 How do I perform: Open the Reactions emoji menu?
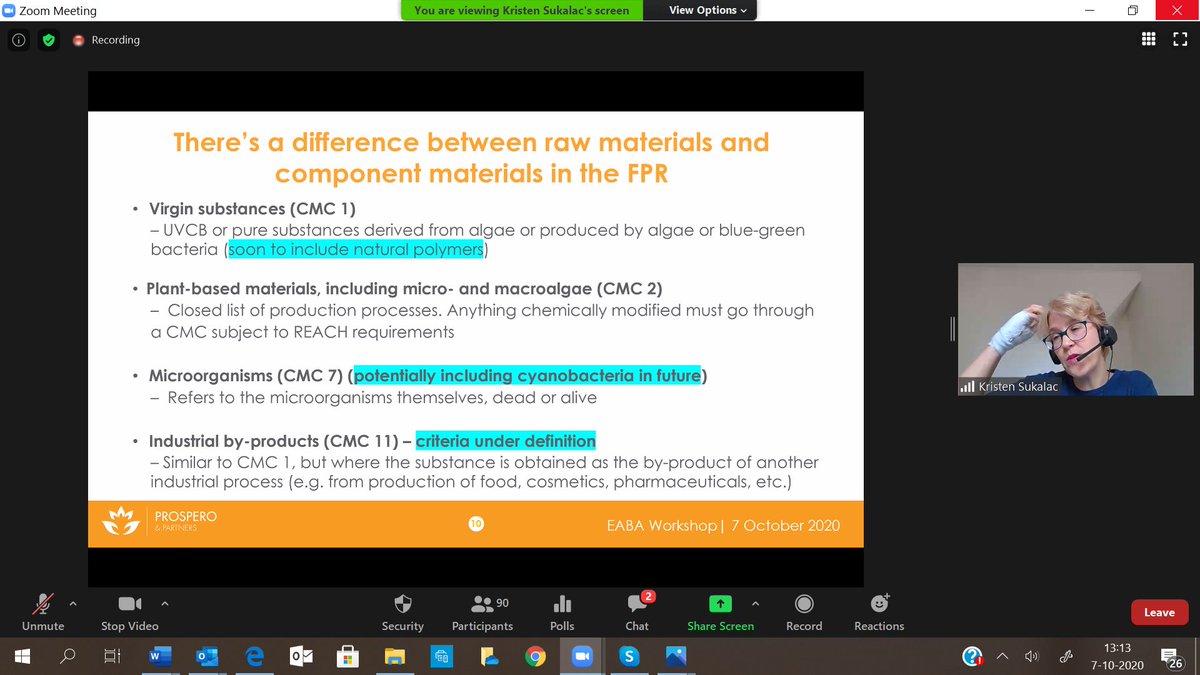[879, 612]
